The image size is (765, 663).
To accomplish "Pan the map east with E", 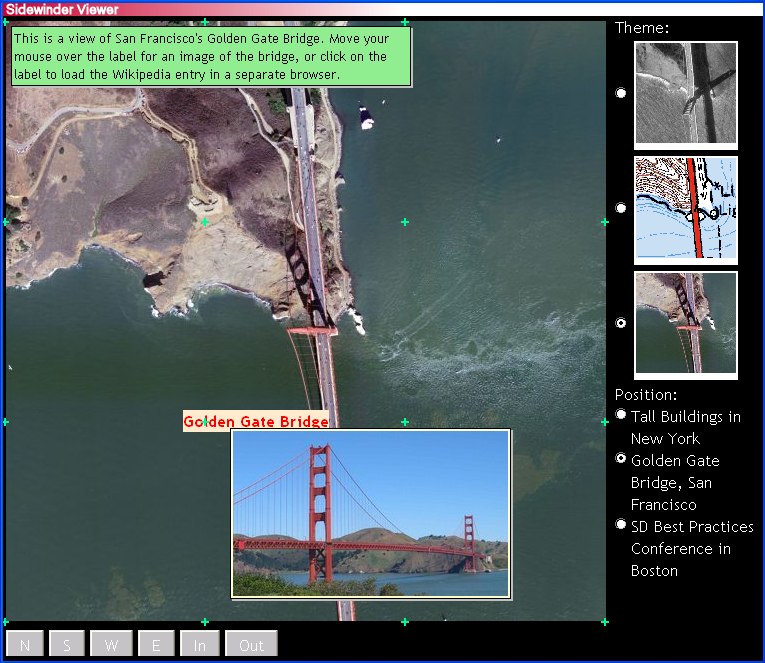I will tap(156, 645).
